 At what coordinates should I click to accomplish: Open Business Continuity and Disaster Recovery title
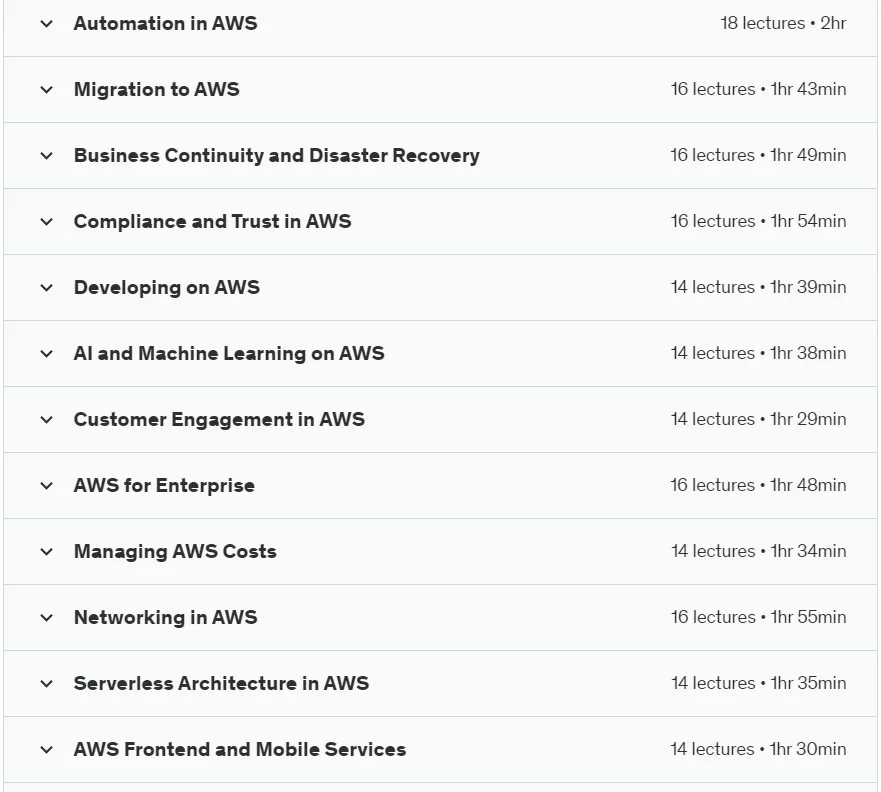(276, 156)
